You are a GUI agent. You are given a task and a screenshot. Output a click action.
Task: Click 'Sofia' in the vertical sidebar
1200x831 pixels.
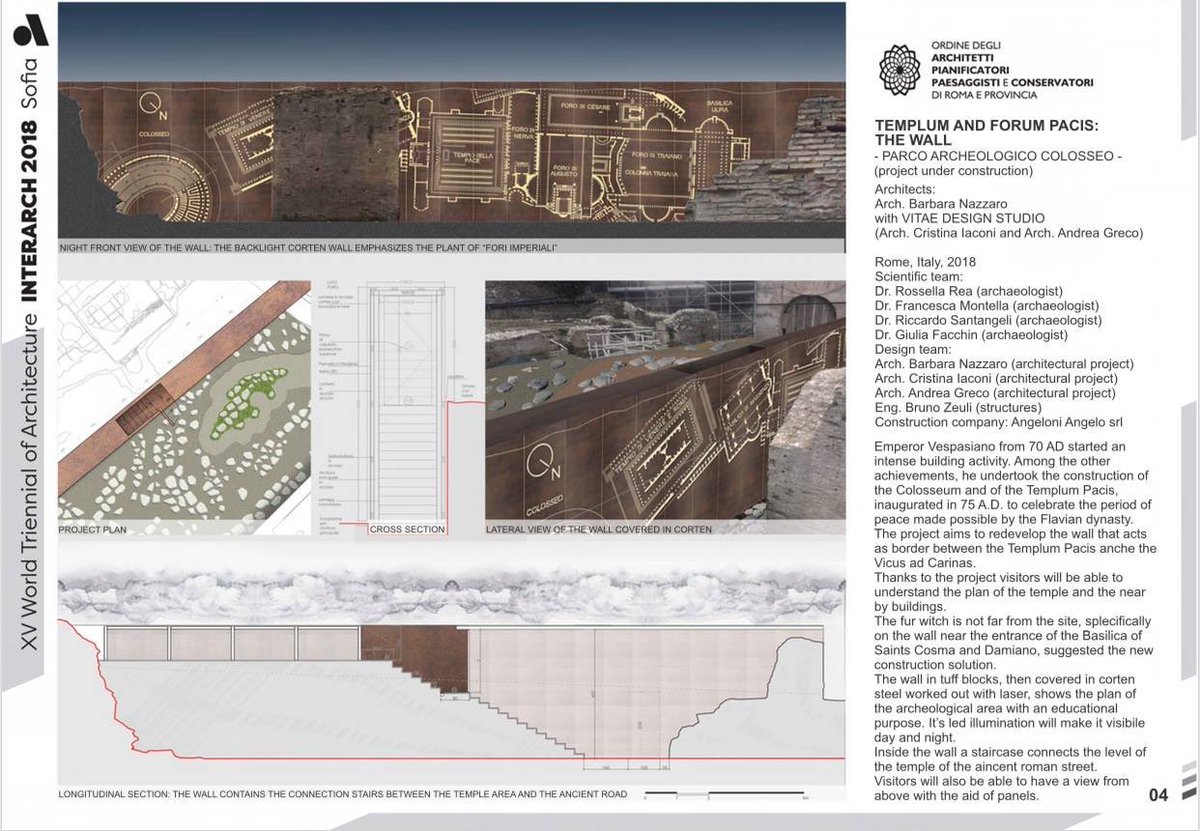(31, 83)
